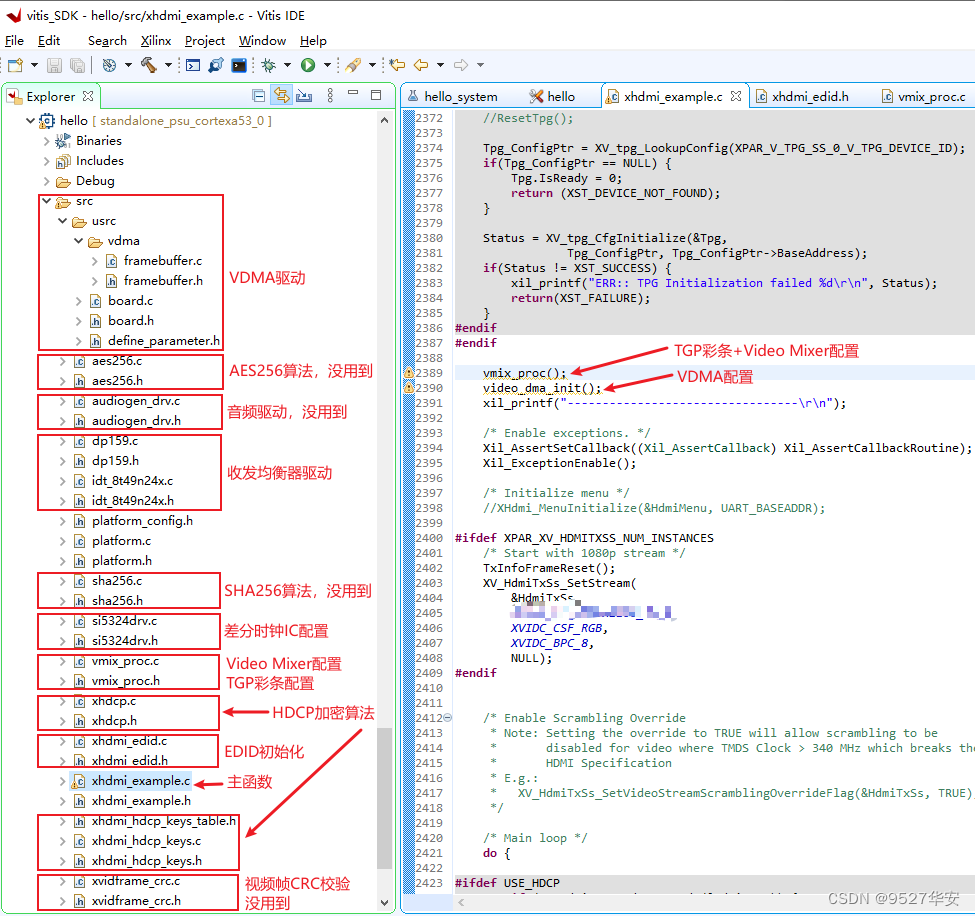
Task: Toggle Link with Editor in Explorer
Action: (281, 96)
